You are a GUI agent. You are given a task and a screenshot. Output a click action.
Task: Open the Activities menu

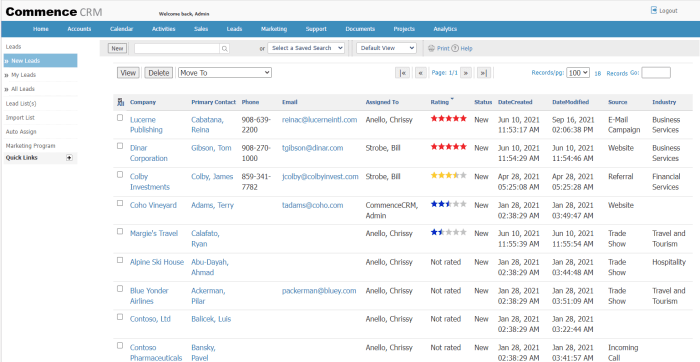pos(163,29)
